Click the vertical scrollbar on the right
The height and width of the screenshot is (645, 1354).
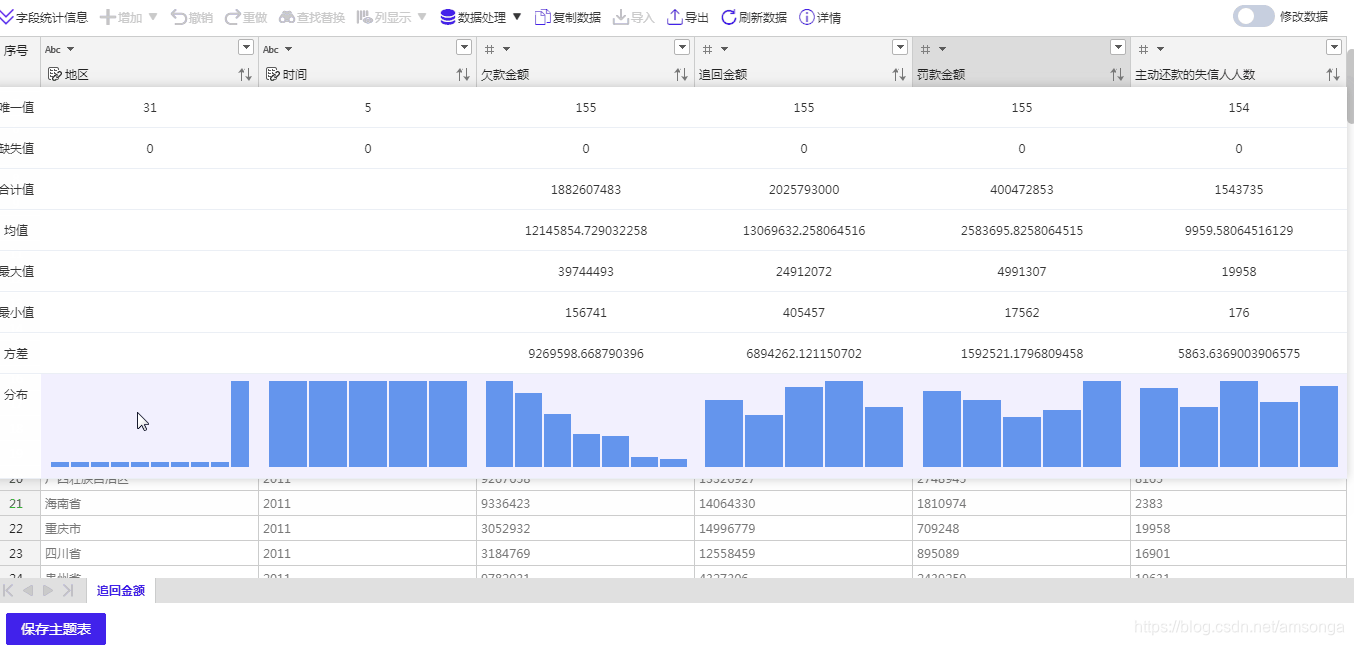pyautogui.click(x=1350, y=85)
